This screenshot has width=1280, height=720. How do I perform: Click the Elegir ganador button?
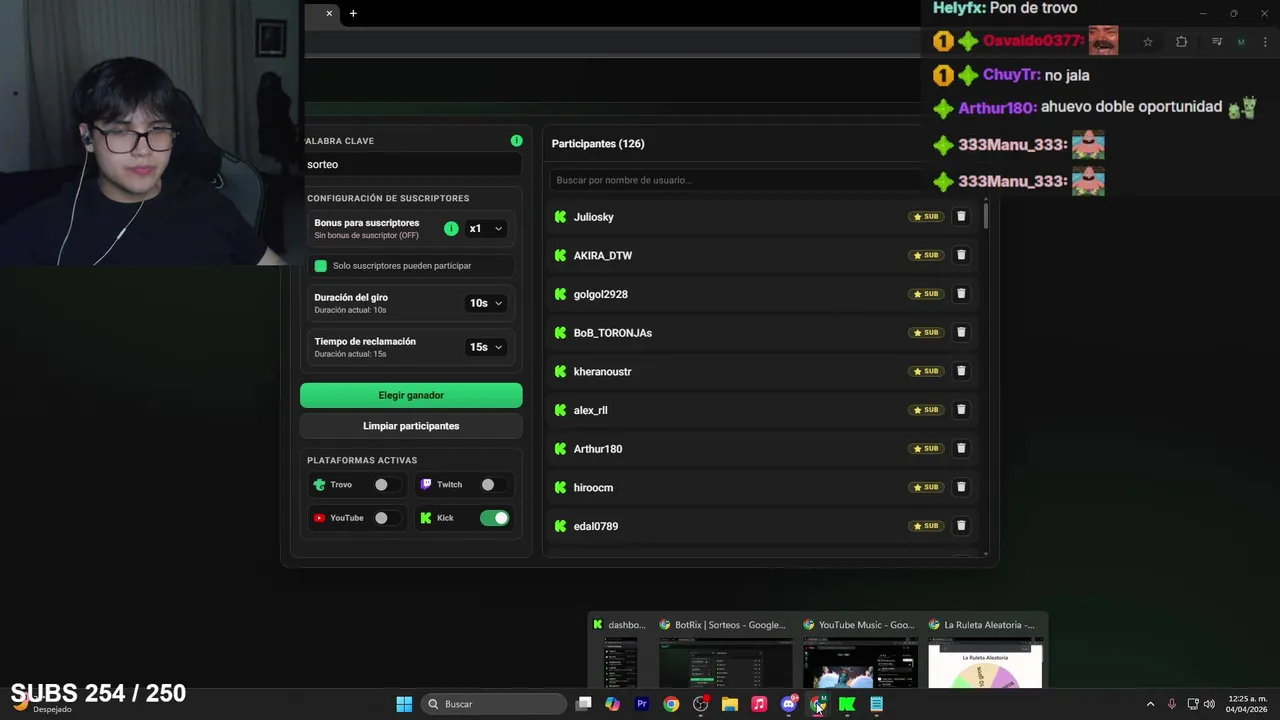[x=411, y=395]
